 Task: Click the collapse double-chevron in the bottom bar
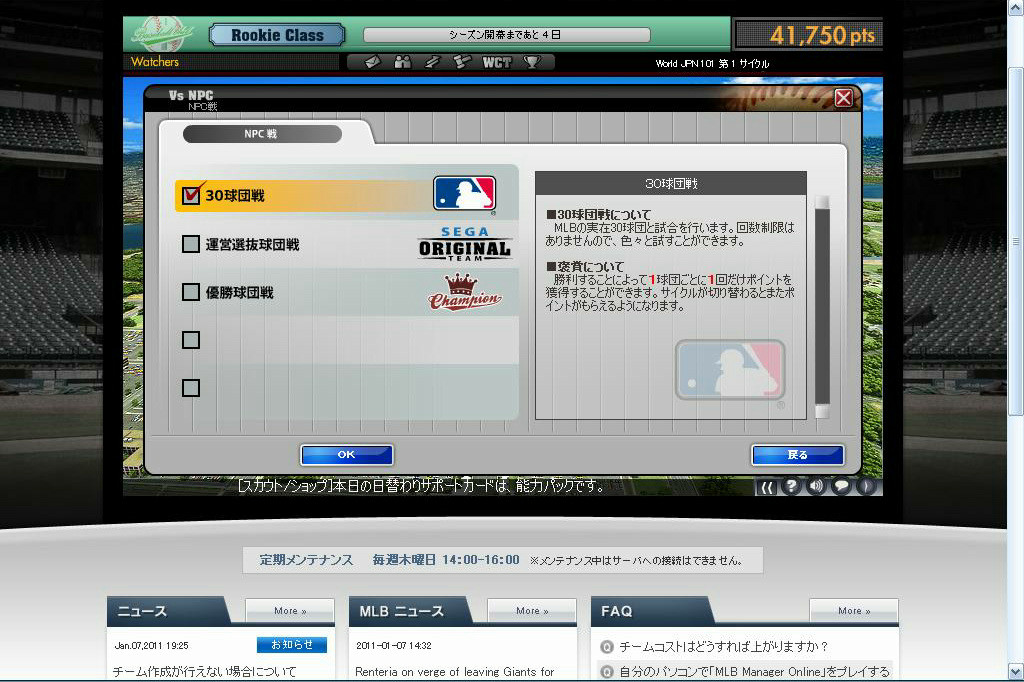pos(767,487)
